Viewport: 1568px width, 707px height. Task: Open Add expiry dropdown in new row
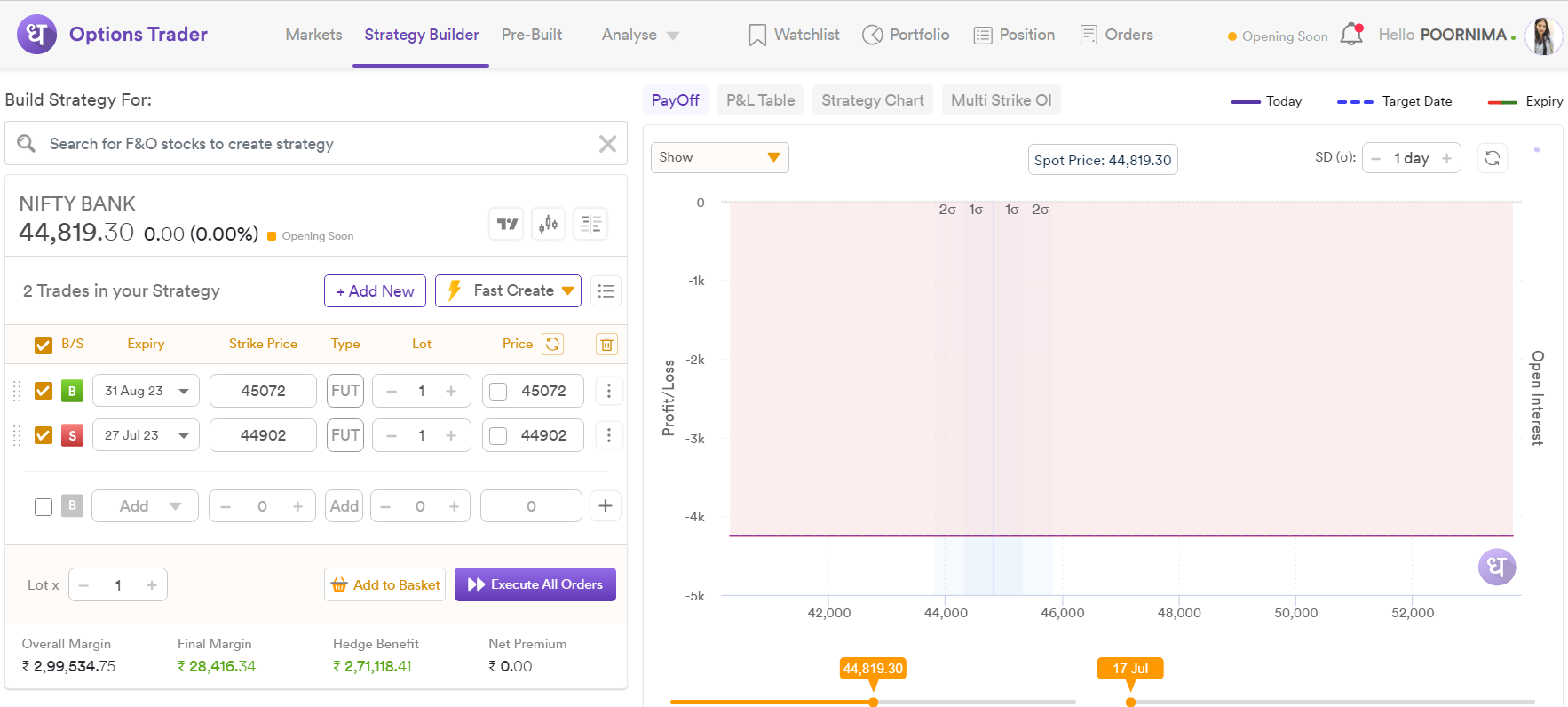coord(145,506)
